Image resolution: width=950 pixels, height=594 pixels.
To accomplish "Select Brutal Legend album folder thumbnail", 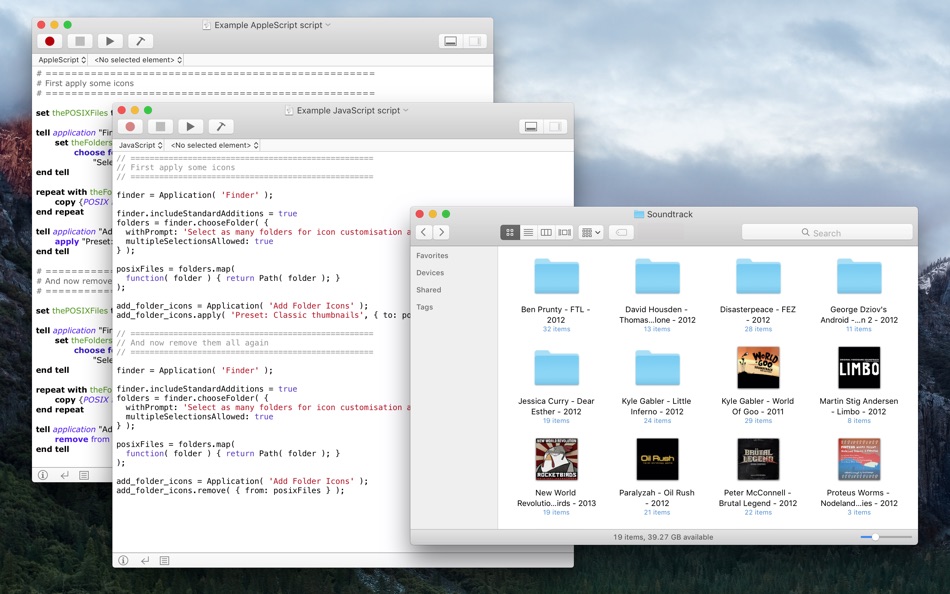I will click(758, 459).
